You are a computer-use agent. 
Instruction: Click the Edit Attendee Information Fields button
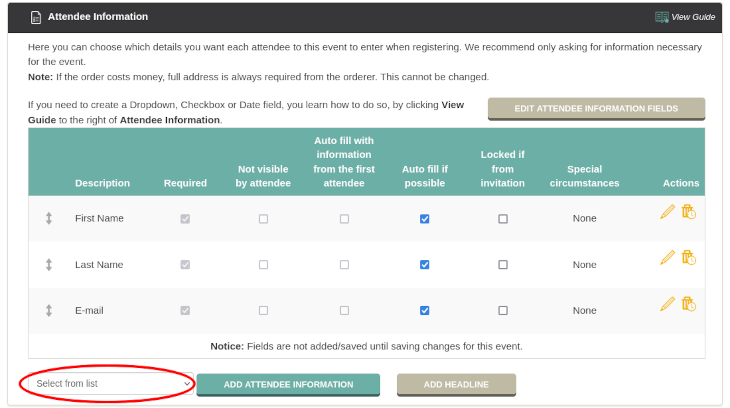(596, 109)
